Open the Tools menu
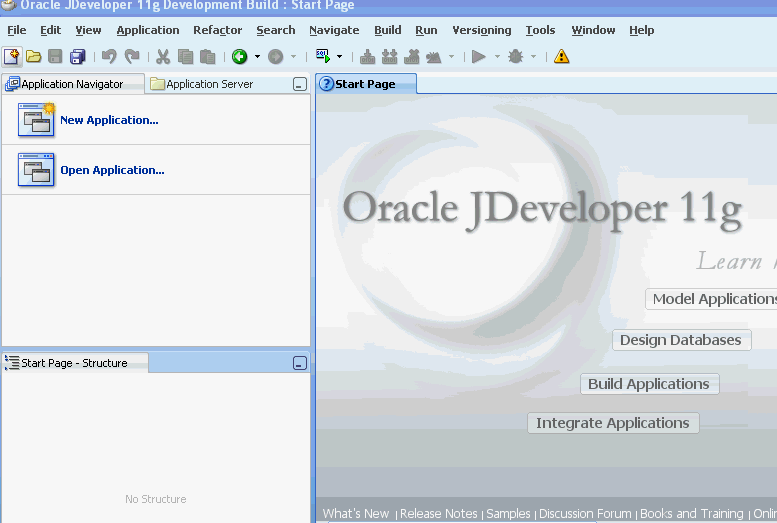 pos(540,30)
